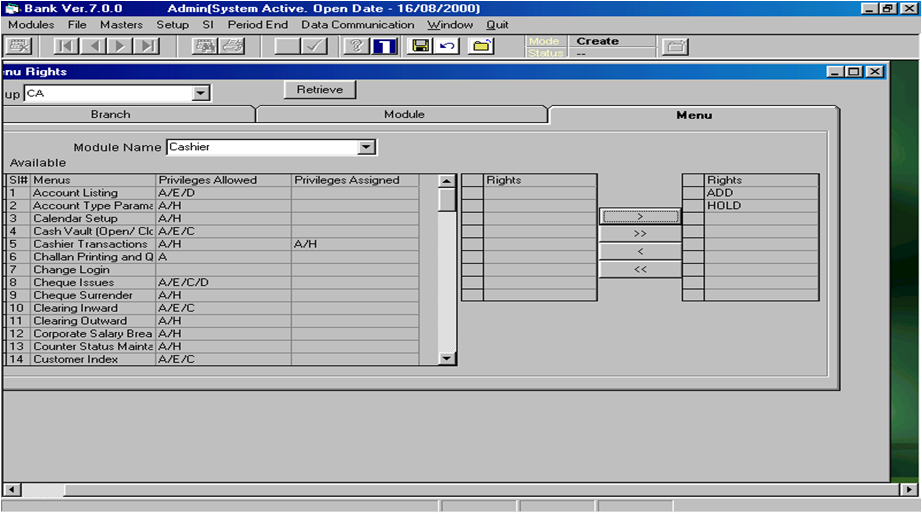Screen dimensions: 922x514
Task: Select the Cash Vault menu row
Action: (213, 231)
